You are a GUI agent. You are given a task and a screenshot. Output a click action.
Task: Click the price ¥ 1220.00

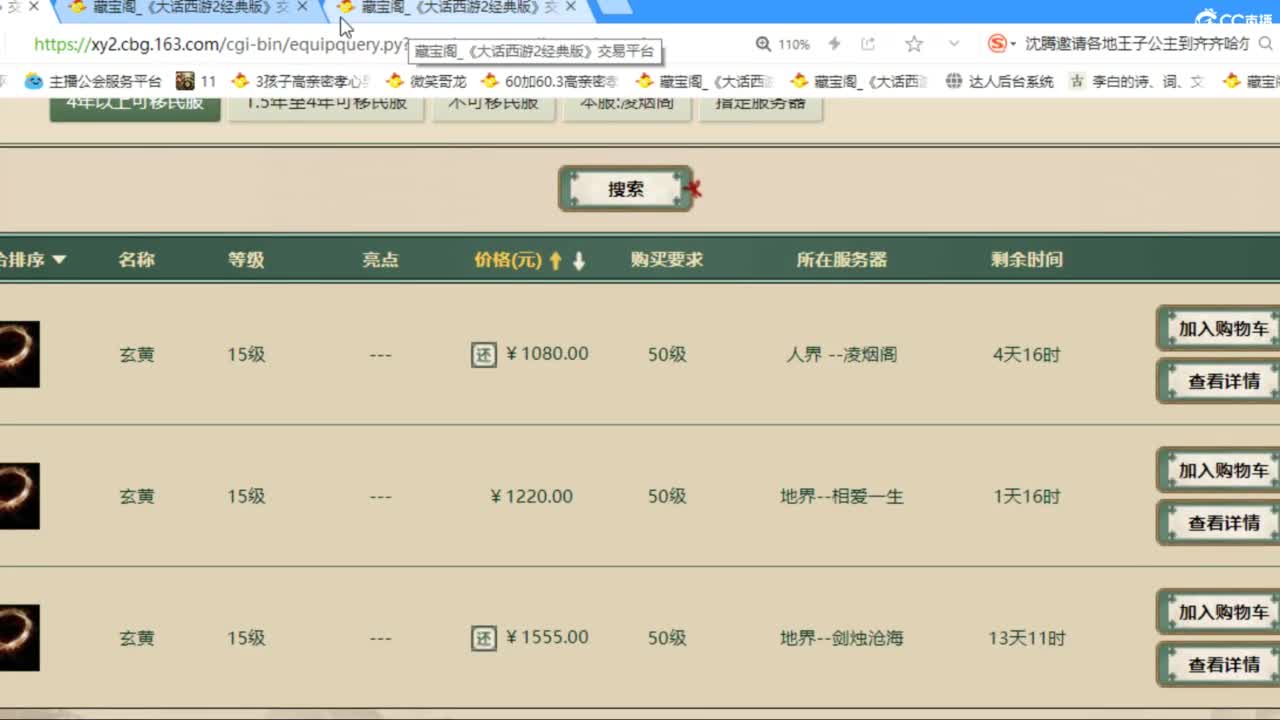click(532, 496)
